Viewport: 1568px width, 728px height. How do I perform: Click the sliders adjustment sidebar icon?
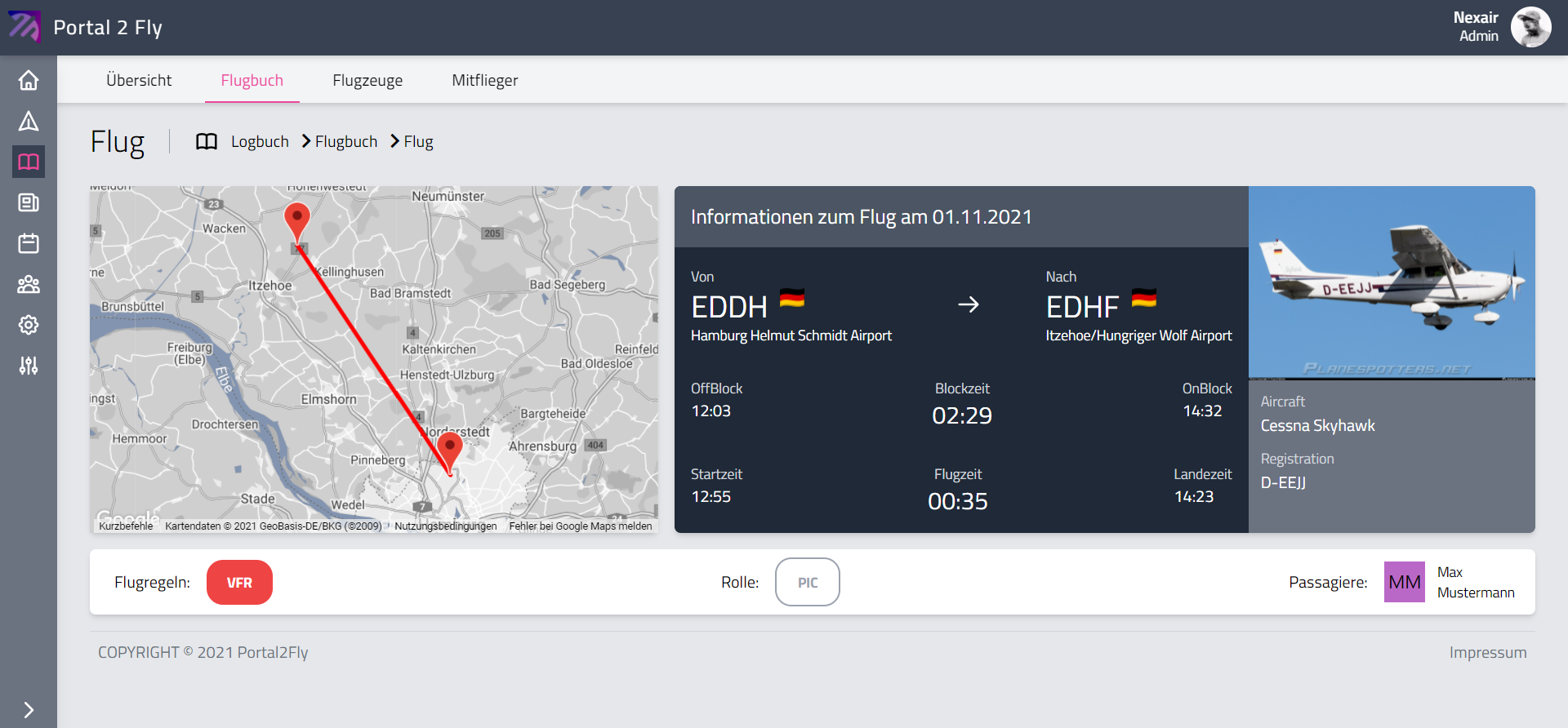[x=29, y=366]
